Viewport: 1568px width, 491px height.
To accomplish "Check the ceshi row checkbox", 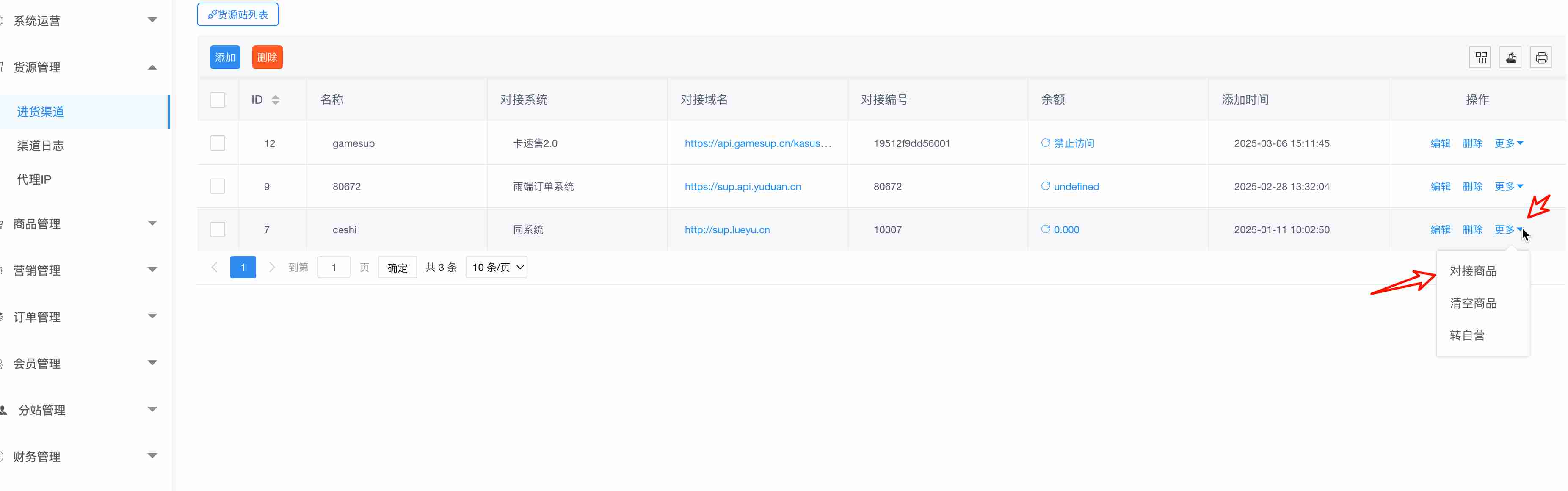I will click(x=217, y=229).
